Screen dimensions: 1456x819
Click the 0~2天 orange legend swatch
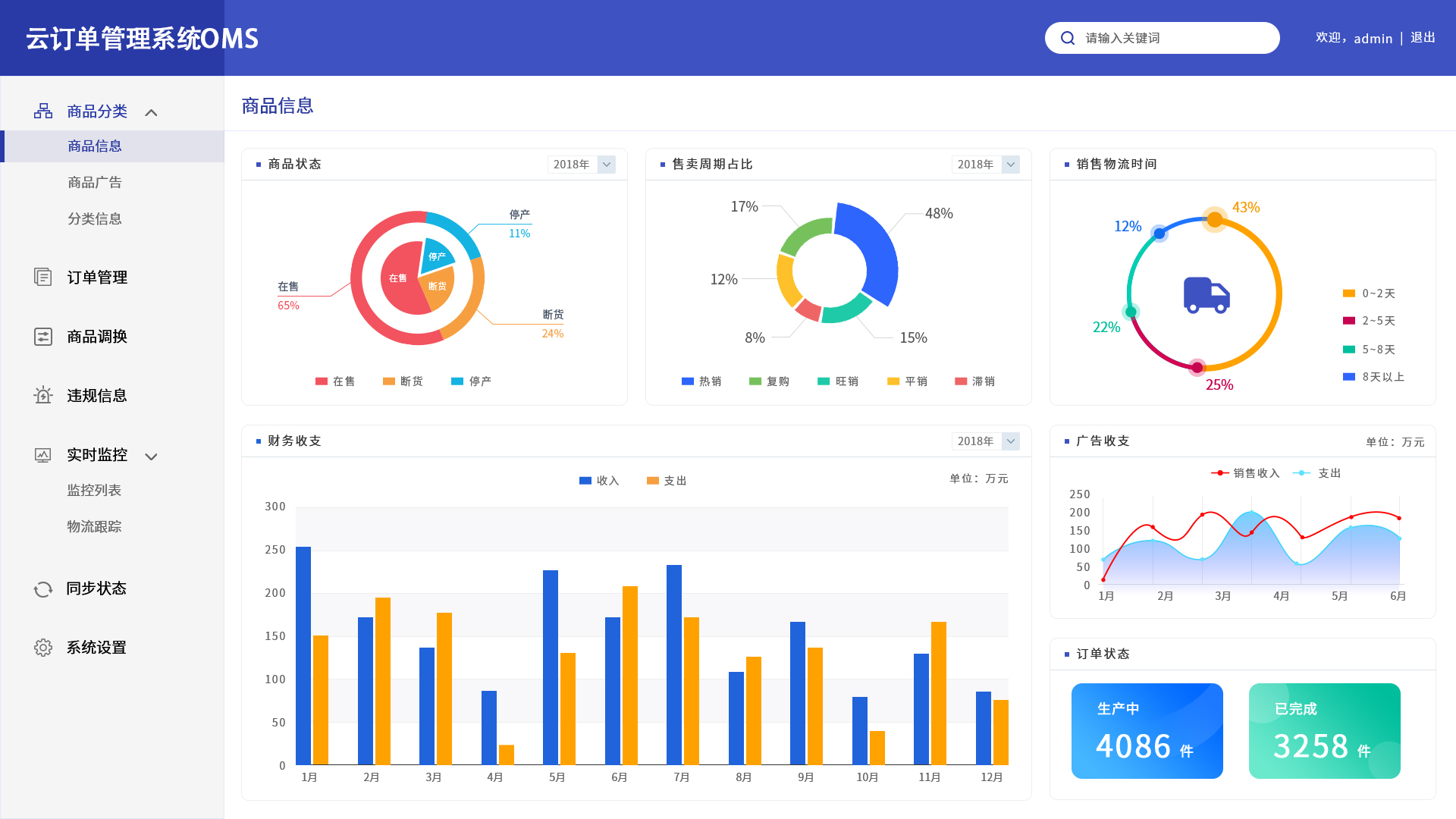(1349, 293)
